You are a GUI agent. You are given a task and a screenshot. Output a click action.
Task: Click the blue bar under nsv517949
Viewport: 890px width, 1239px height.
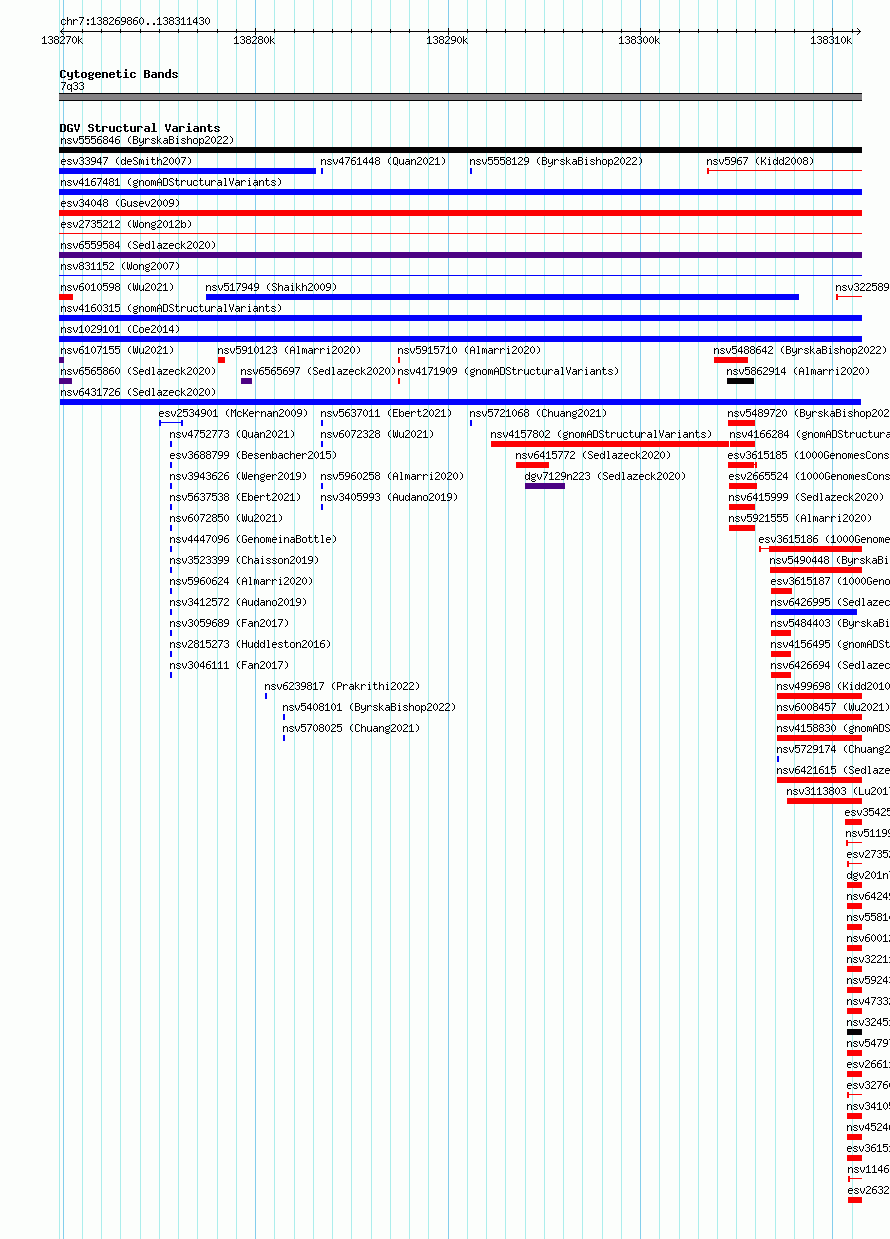[502, 297]
